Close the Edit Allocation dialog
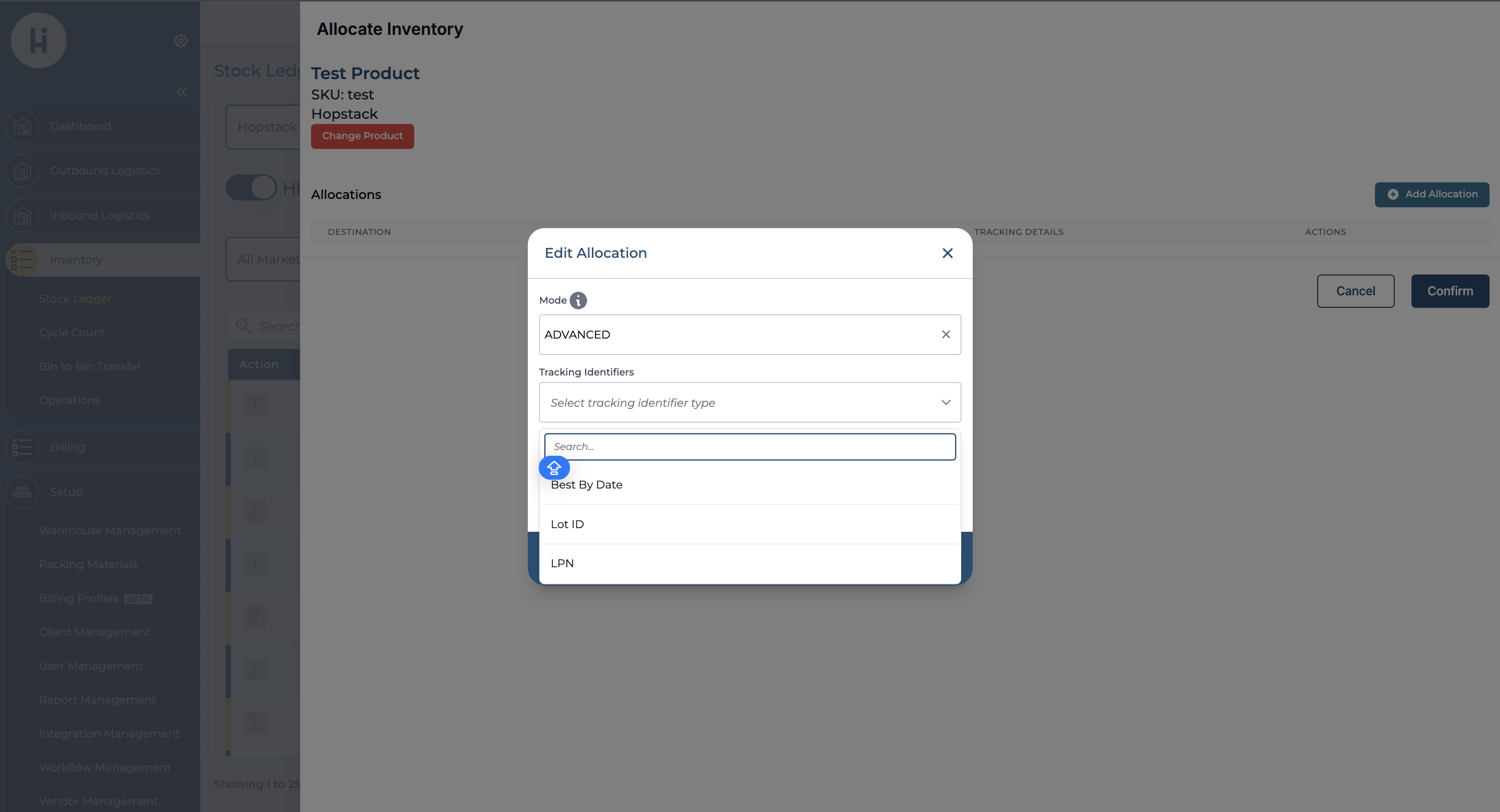 pyautogui.click(x=947, y=253)
